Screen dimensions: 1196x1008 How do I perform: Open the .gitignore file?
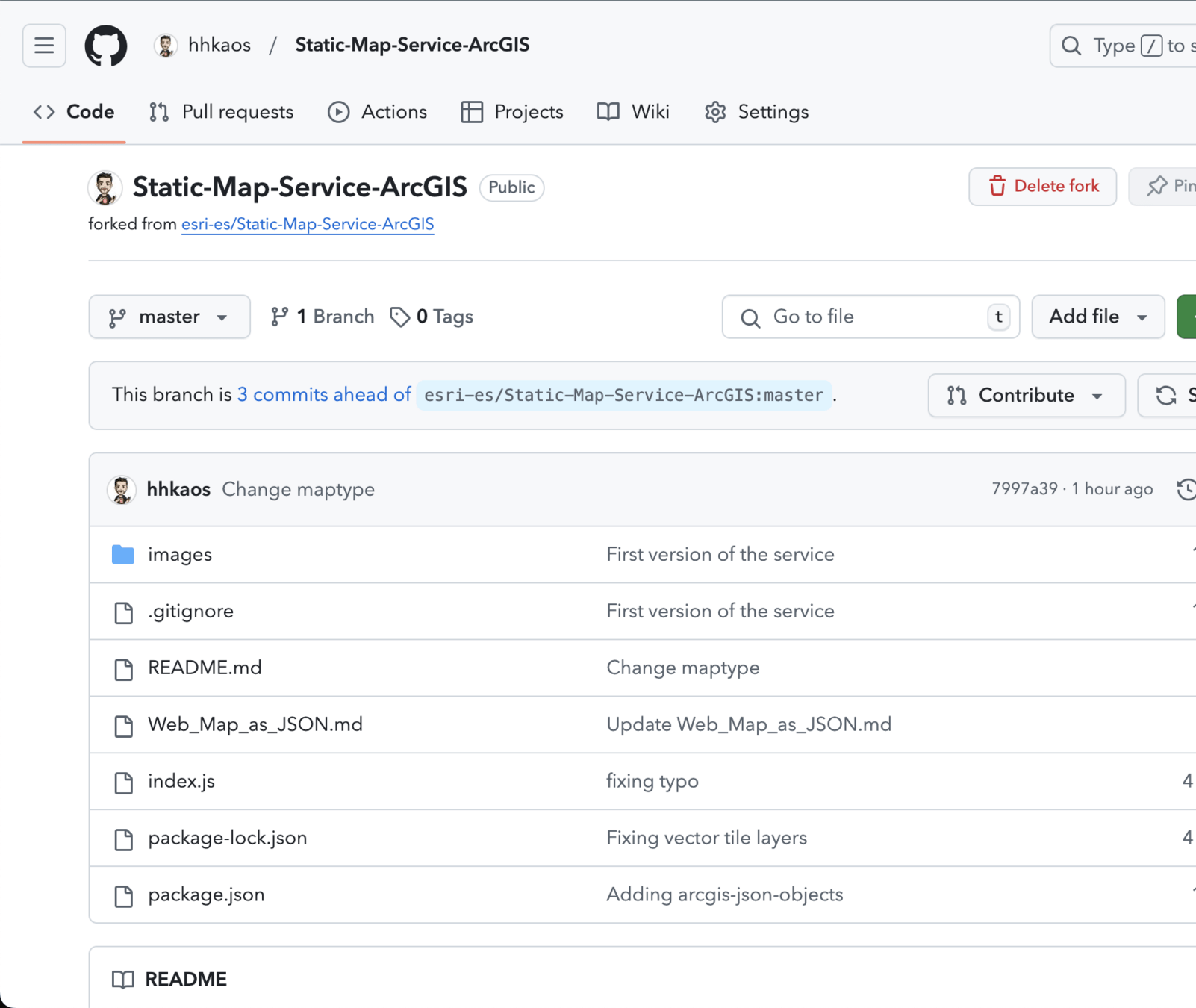pos(190,611)
